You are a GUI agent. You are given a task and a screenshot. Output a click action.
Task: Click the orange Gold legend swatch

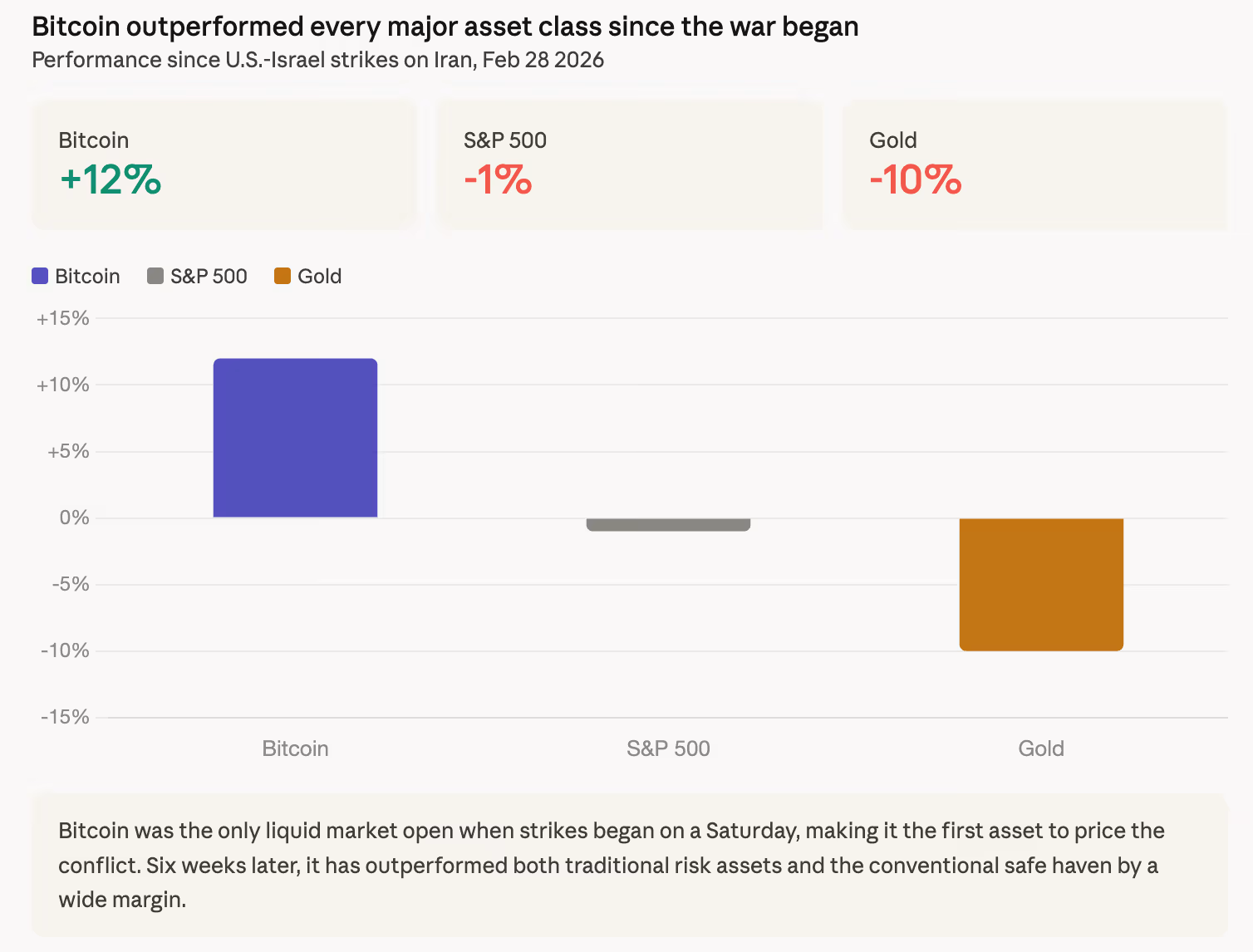coord(283,277)
